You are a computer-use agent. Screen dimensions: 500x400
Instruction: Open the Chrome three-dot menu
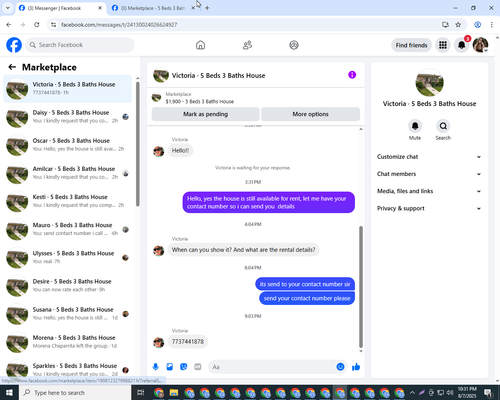click(x=491, y=24)
